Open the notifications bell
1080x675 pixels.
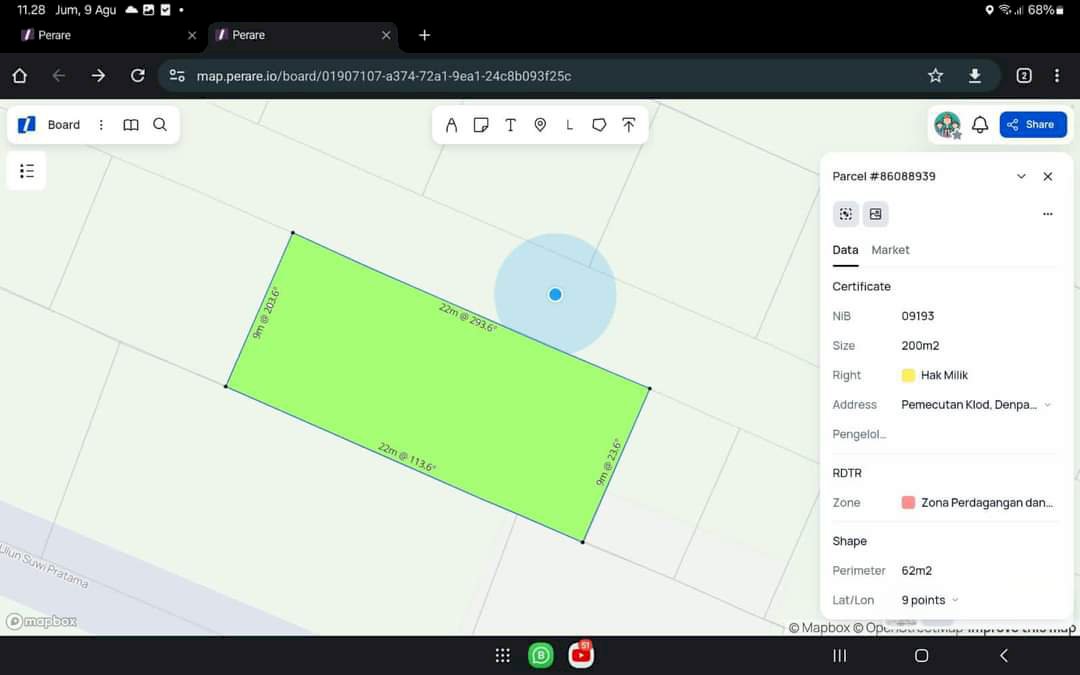(980, 125)
